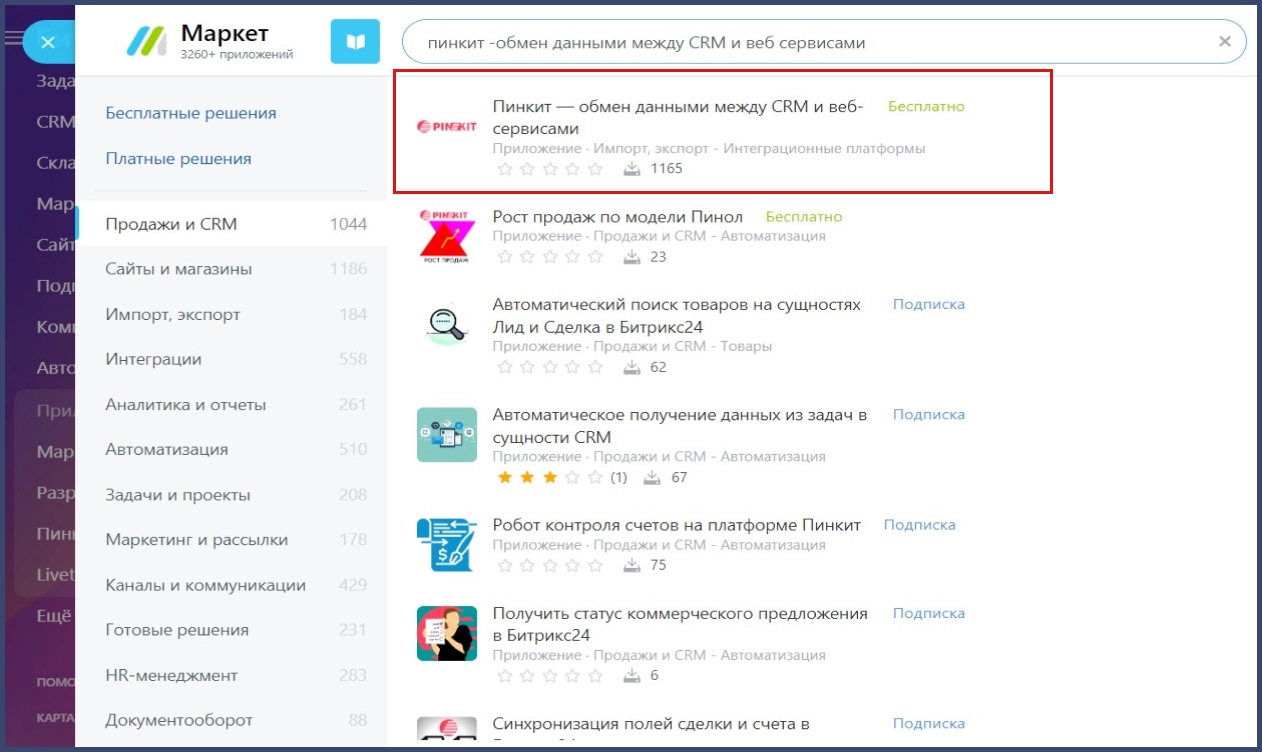1262x752 pixels.
Task: Select the Продажи и CRM category
Action: click(171, 224)
